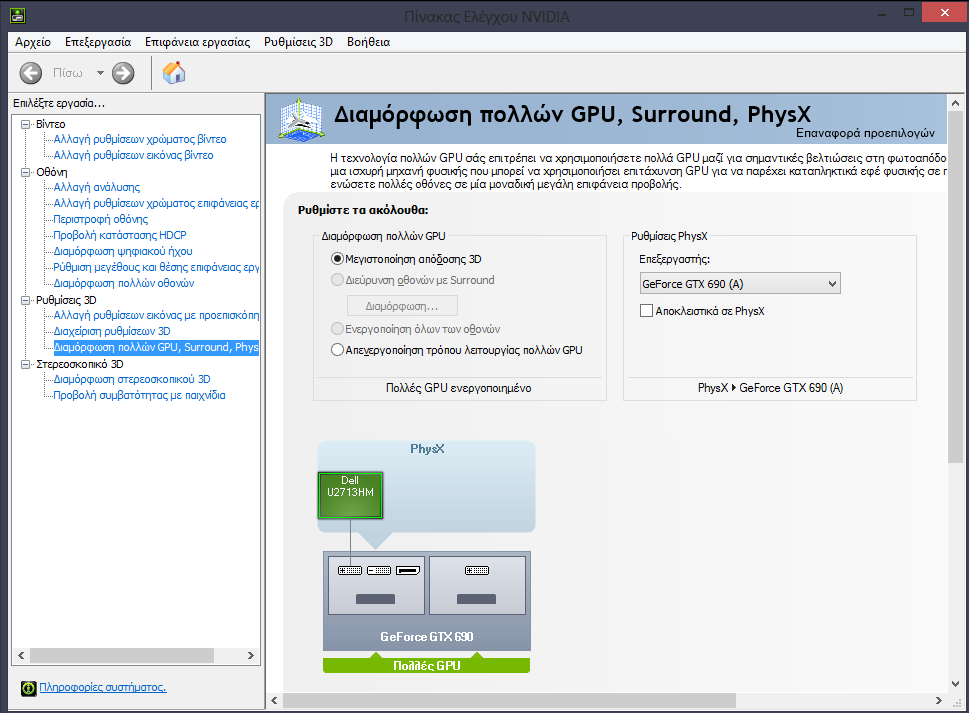The width and height of the screenshot is (969, 713).
Task: Click main panel horizontal scrollbar thumb
Action: tap(509, 701)
